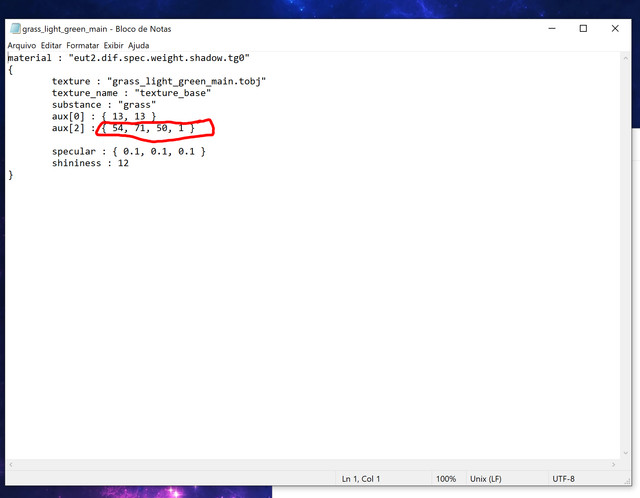640x498 pixels.
Task: Open the Formatar menu
Action: coord(82,45)
